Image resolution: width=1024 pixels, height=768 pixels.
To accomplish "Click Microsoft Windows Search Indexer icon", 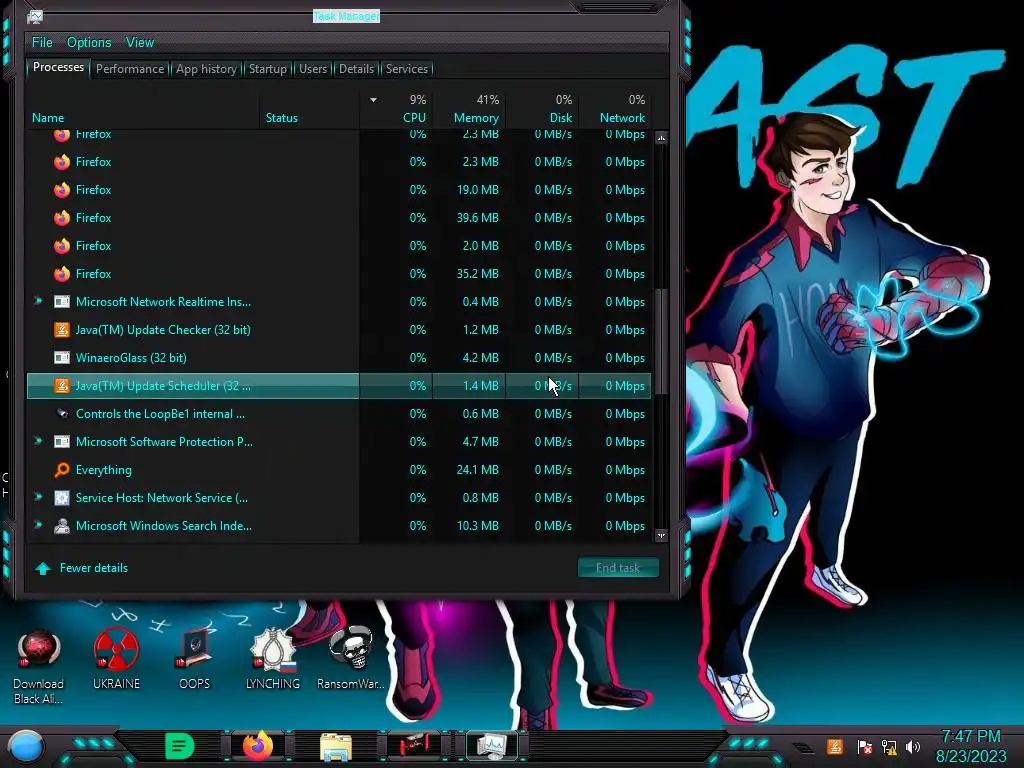I will (x=61, y=526).
